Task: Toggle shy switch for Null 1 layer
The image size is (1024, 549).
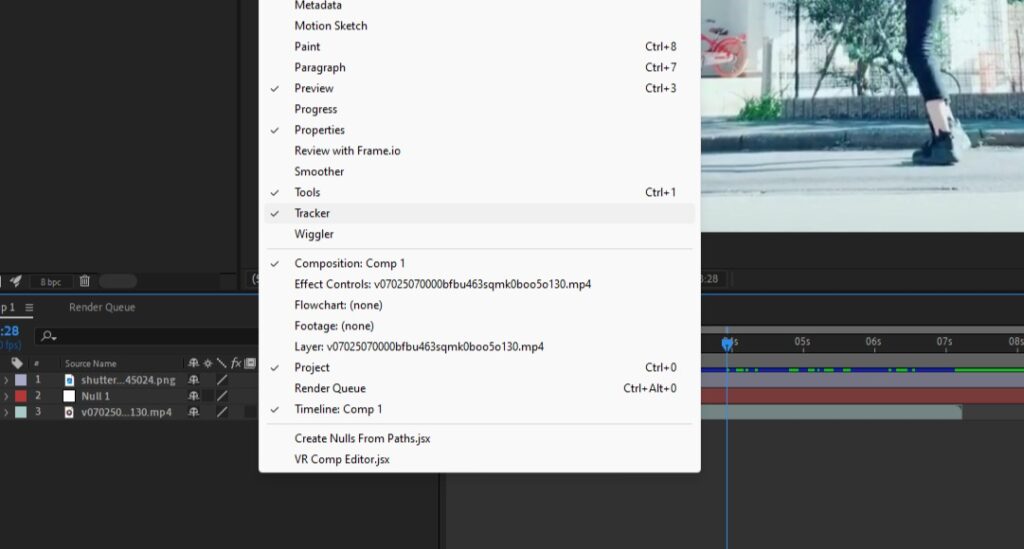Action: tap(193, 396)
